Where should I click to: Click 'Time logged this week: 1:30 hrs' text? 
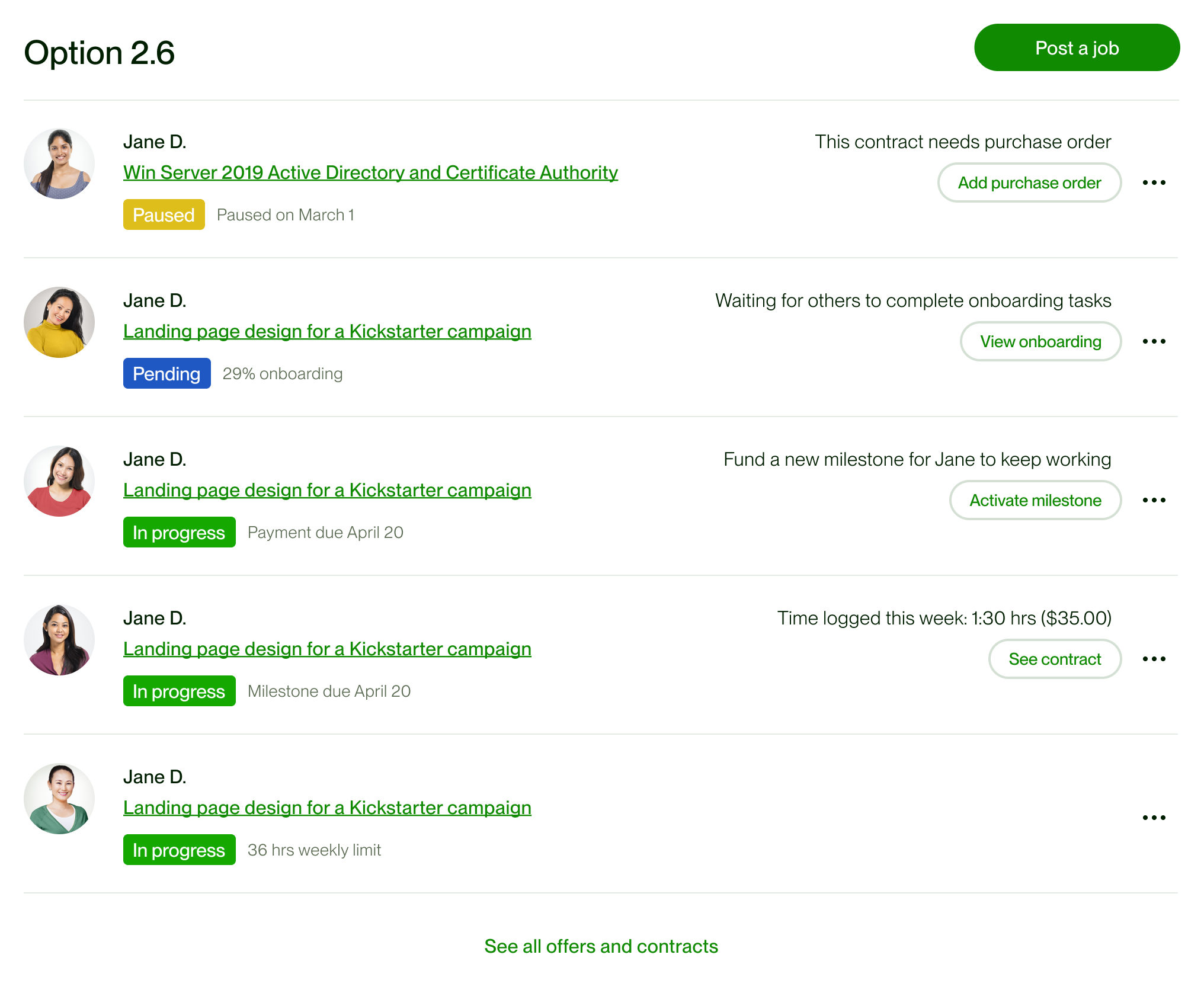tap(944, 618)
